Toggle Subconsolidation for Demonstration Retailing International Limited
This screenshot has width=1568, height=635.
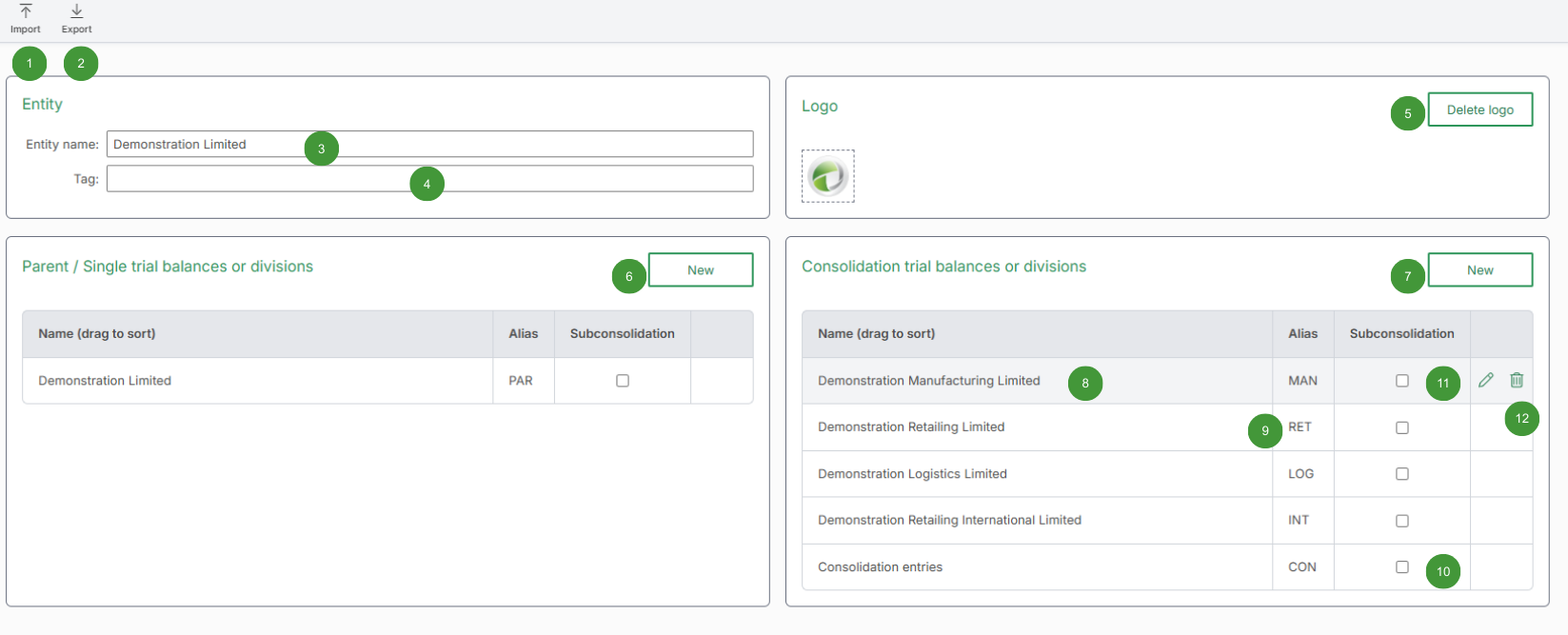point(1401,521)
